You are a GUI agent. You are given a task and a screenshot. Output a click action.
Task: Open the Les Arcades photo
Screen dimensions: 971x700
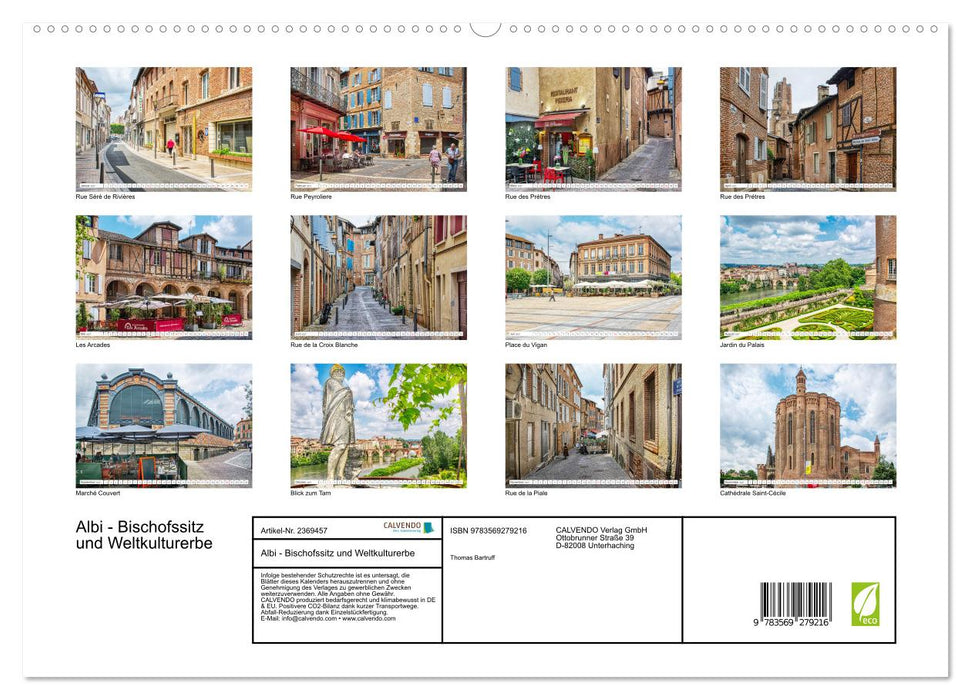[x=163, y=277]
